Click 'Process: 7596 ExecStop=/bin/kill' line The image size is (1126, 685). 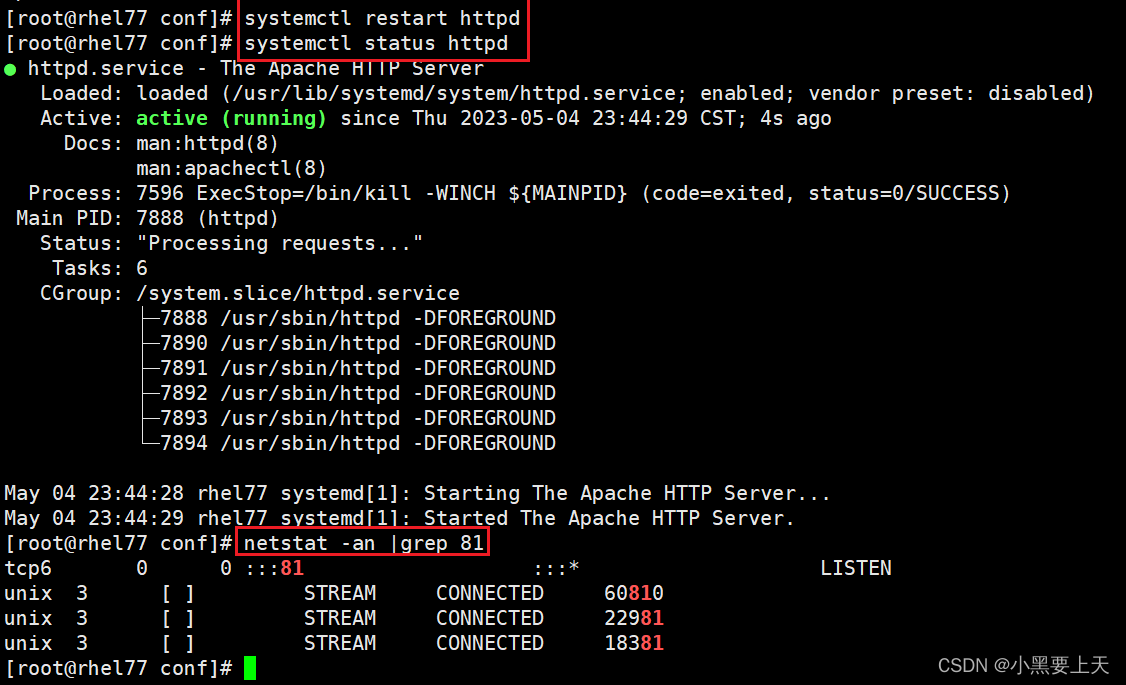click(x=220, y=193)
